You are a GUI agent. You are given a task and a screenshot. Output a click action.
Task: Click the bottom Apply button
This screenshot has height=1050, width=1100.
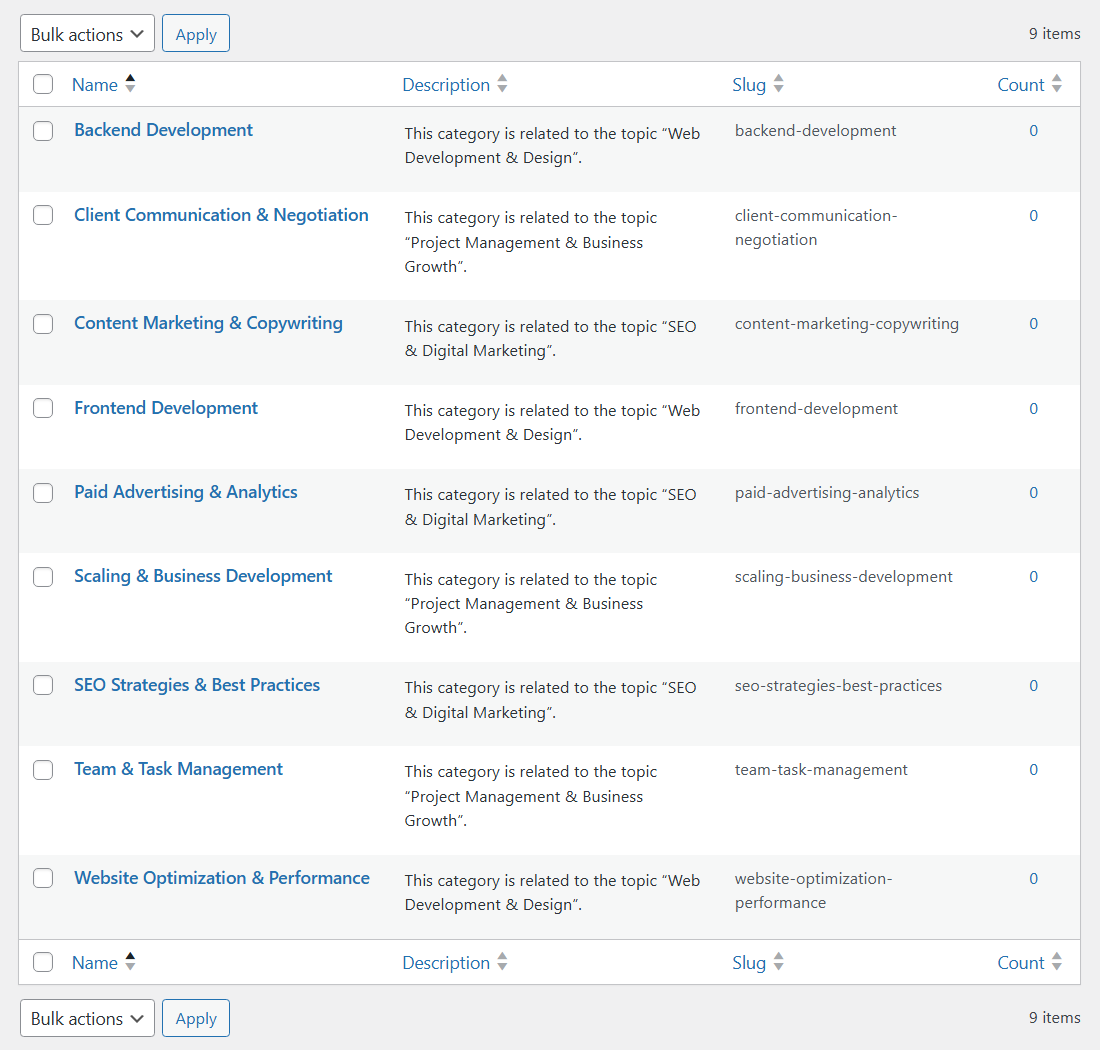click(x=196, y=1018)
